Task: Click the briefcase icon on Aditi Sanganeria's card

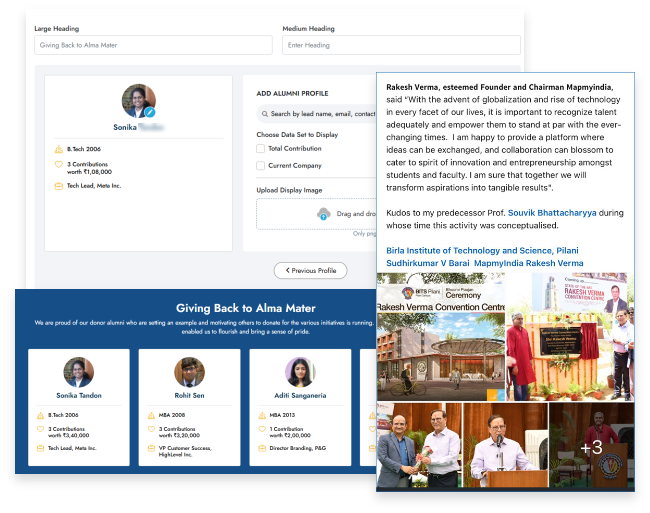Action: 262,448
